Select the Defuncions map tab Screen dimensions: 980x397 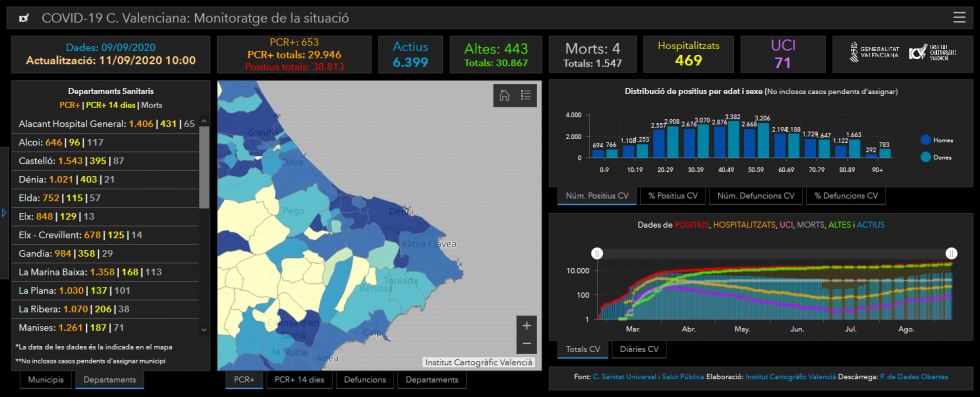coord(365,379)
